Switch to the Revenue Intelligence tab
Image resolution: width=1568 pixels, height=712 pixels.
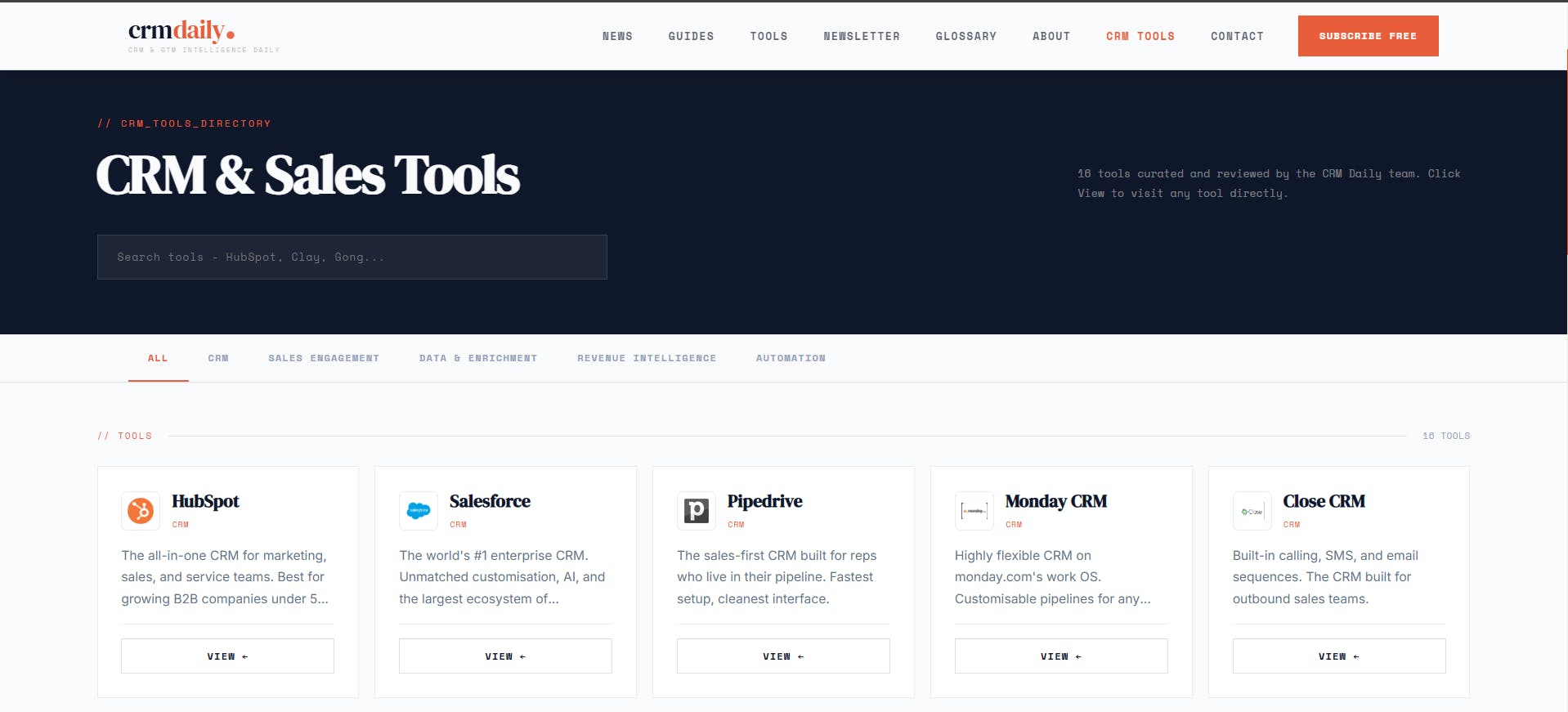pos(647,358)
